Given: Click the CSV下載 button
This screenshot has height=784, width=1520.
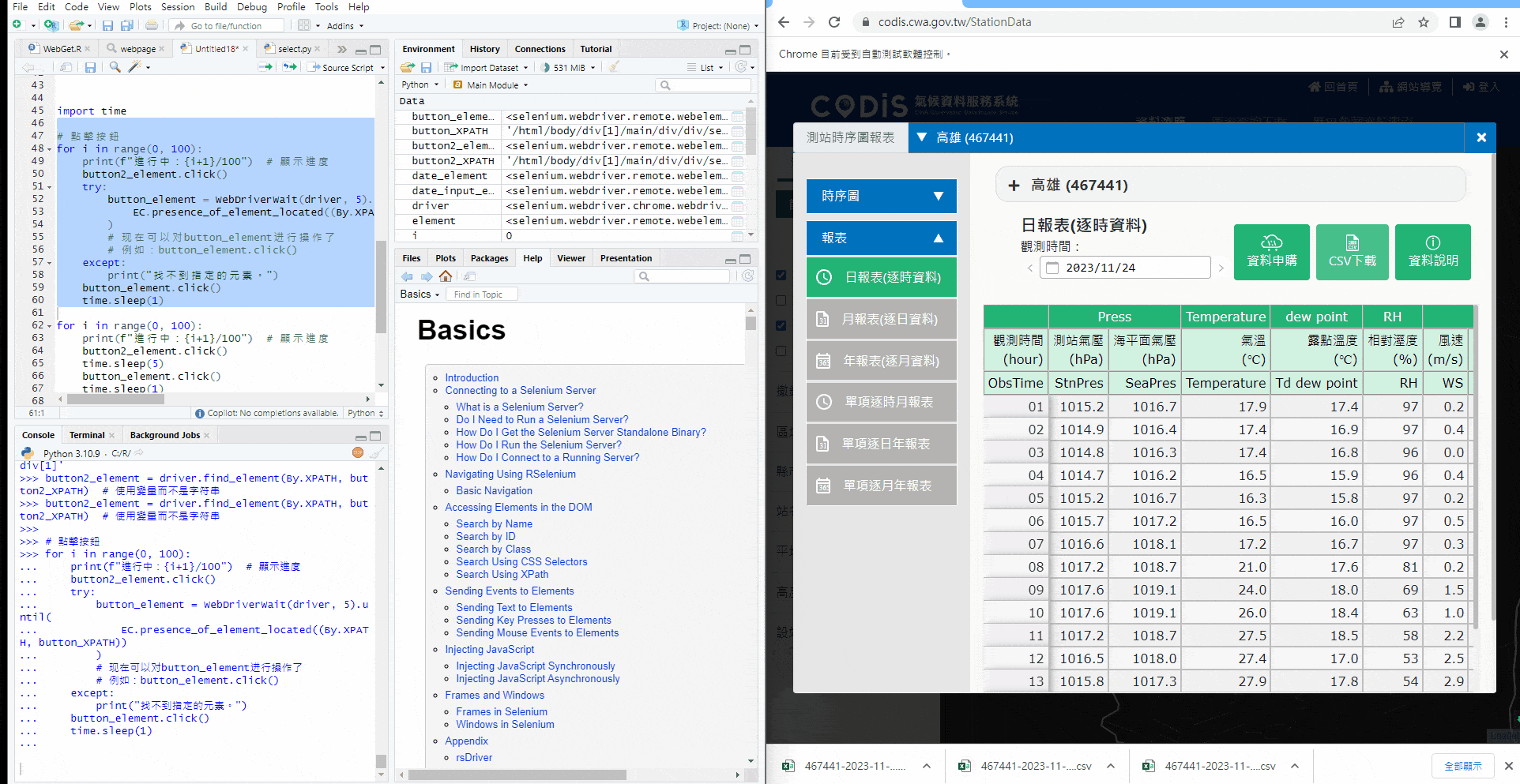Looking at the screenshot, I should click(x=1352, y=253).
